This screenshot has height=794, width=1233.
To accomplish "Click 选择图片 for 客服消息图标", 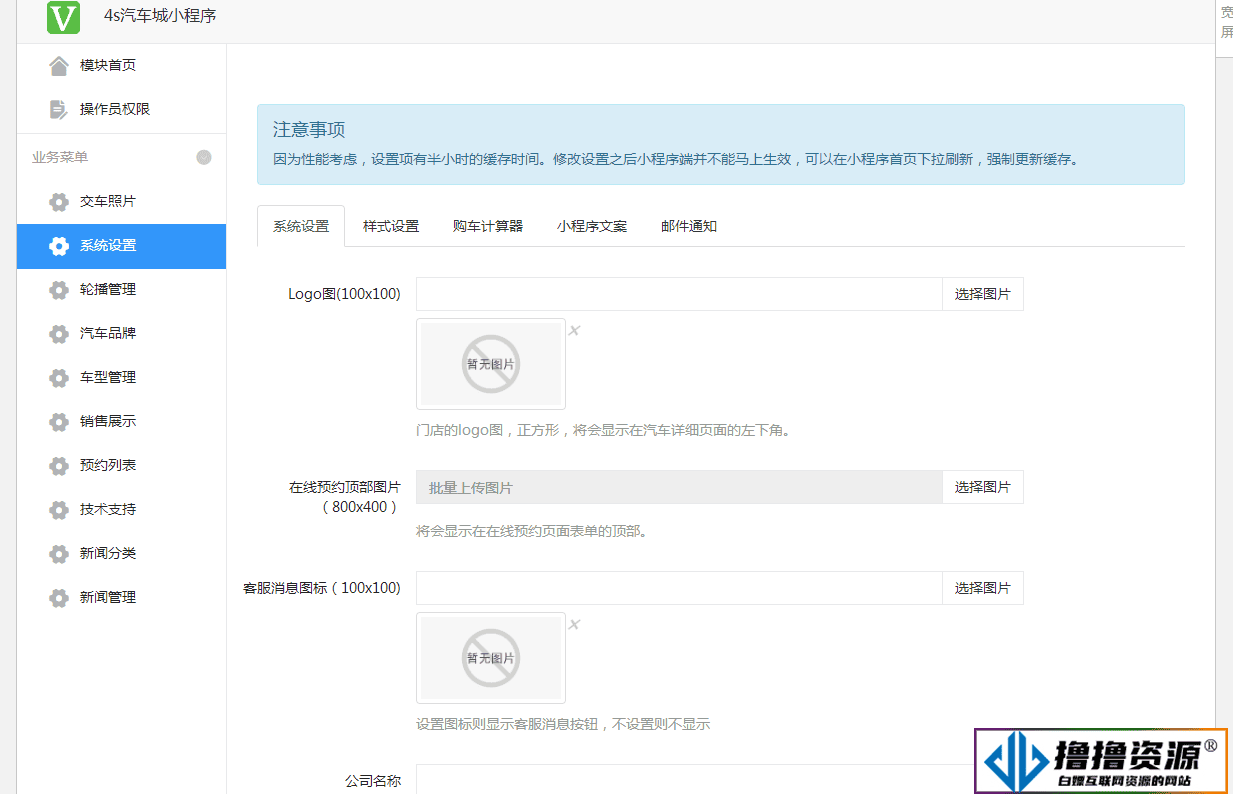I will [983, 588].
